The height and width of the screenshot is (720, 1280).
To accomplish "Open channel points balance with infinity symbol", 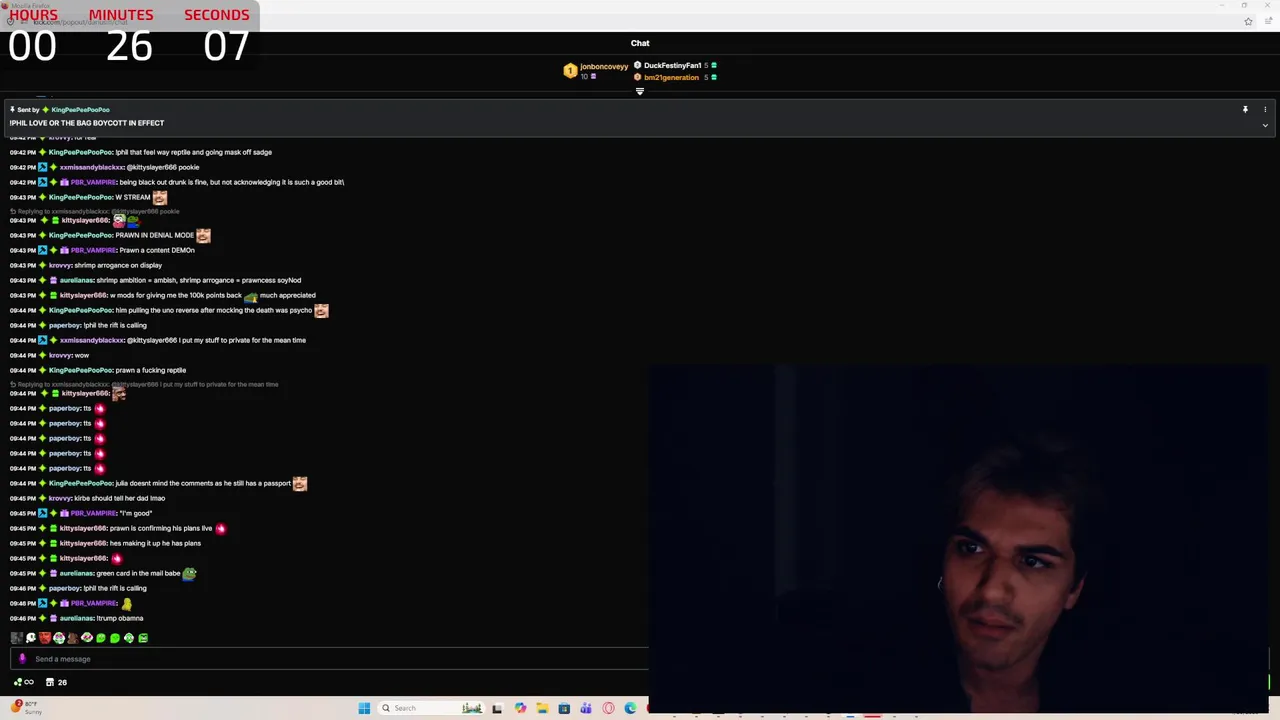I will point(23,682).
